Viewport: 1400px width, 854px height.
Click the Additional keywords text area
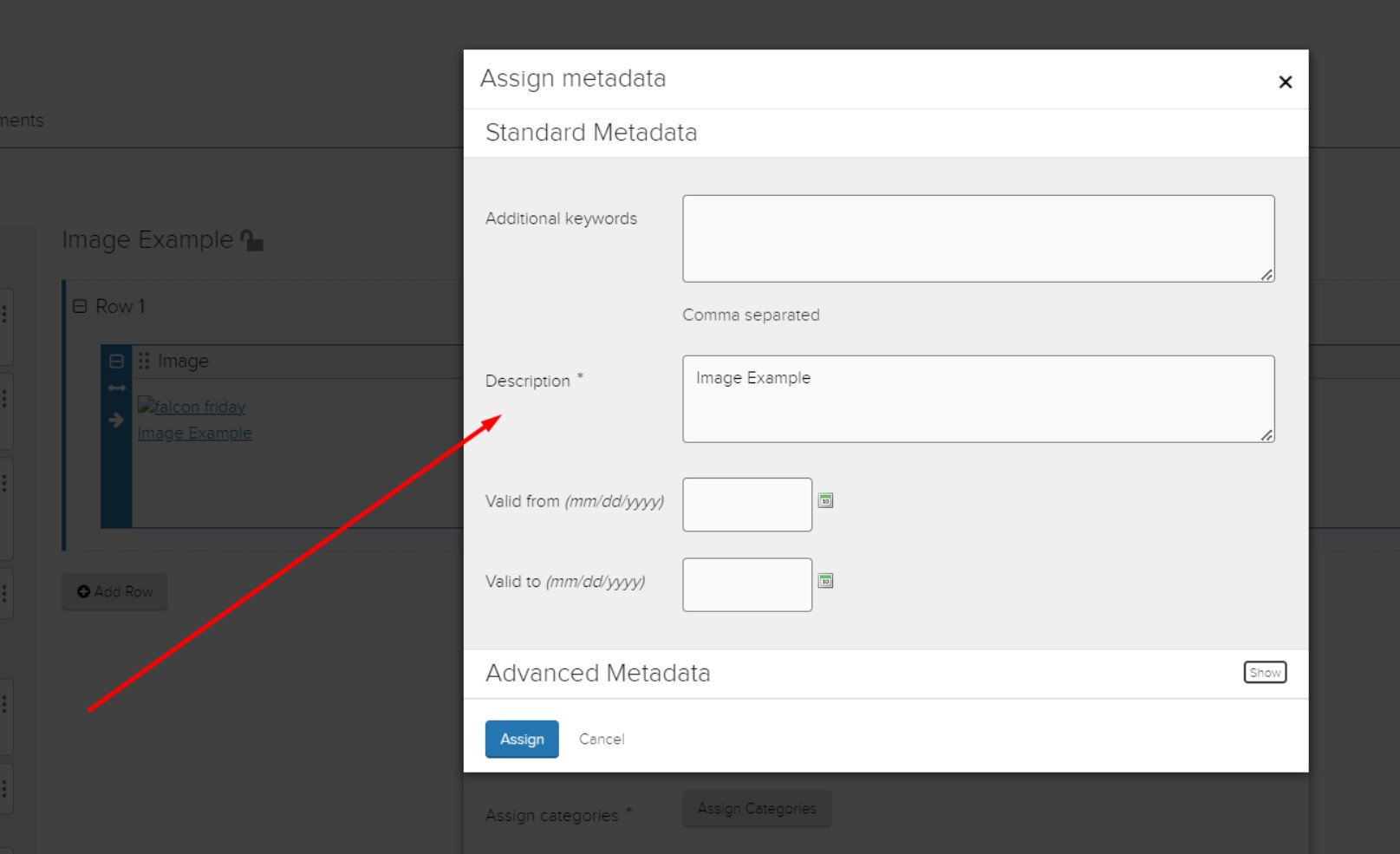[x=978, y=238]
